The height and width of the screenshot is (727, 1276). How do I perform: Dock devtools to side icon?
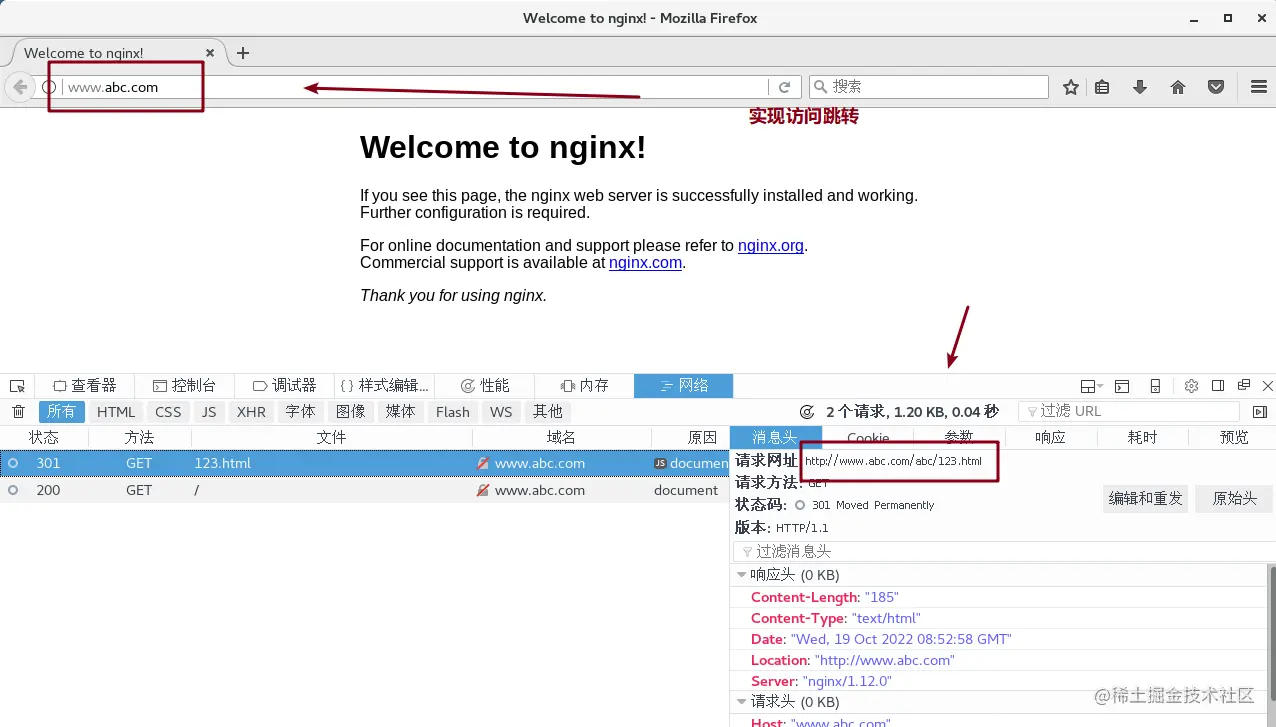[1218, 386]
